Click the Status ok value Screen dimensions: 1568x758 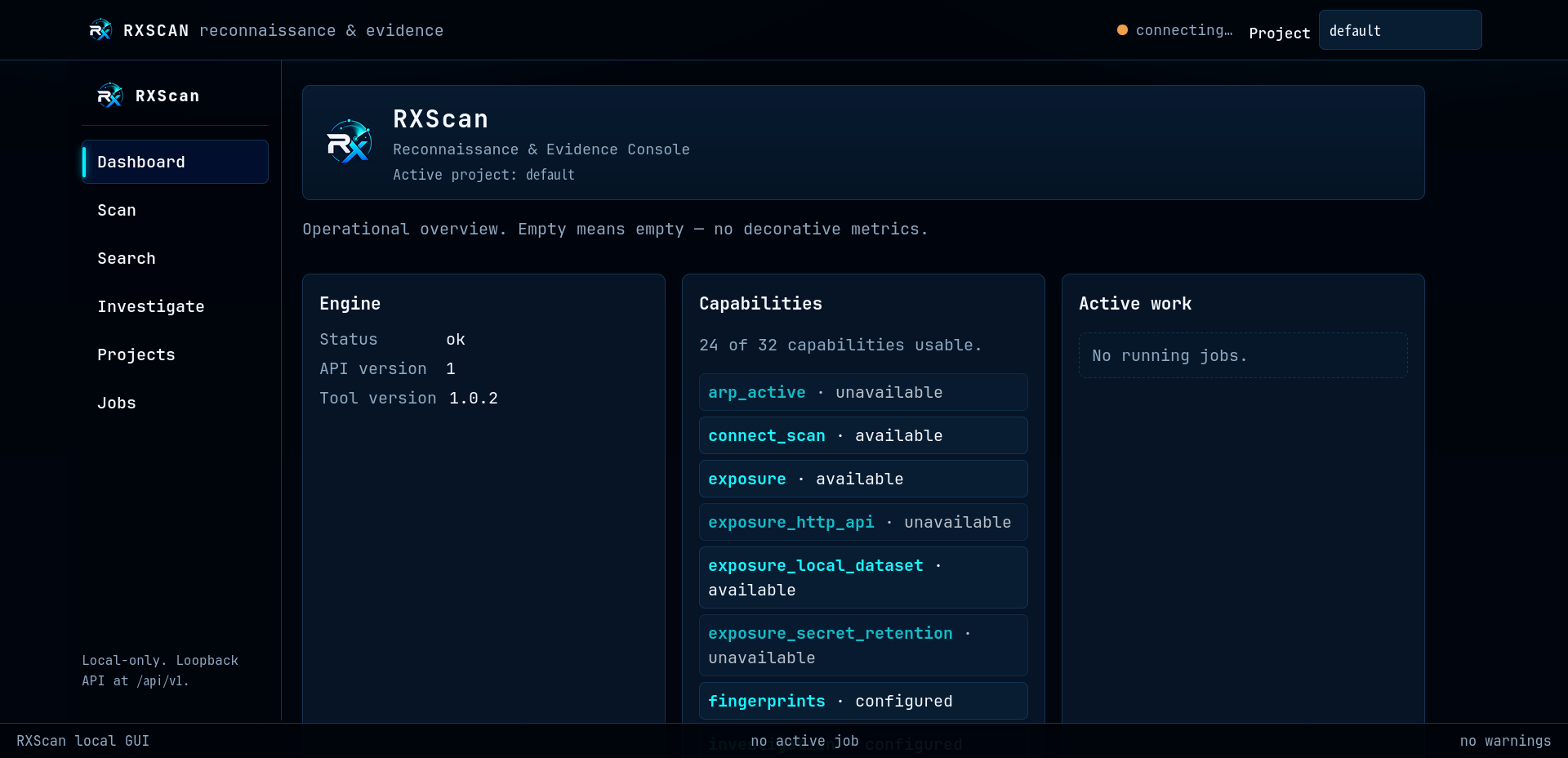point(456,339)
